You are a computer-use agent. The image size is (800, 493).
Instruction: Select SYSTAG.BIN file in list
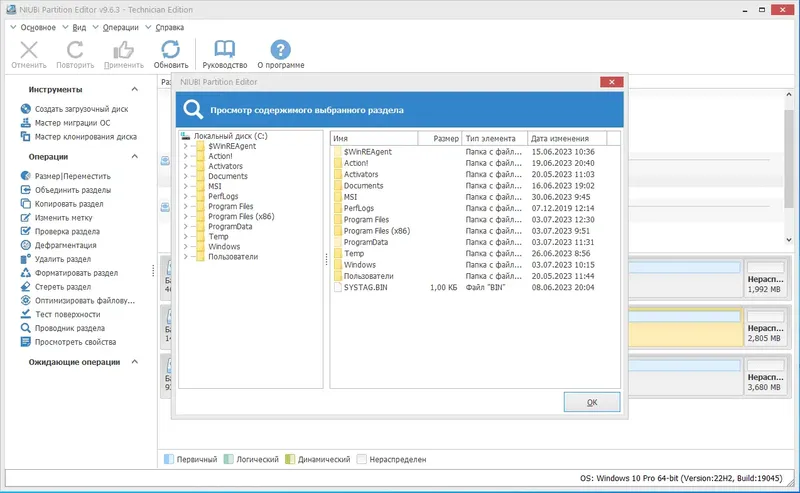pyautogui.click(x=365, y=287)
